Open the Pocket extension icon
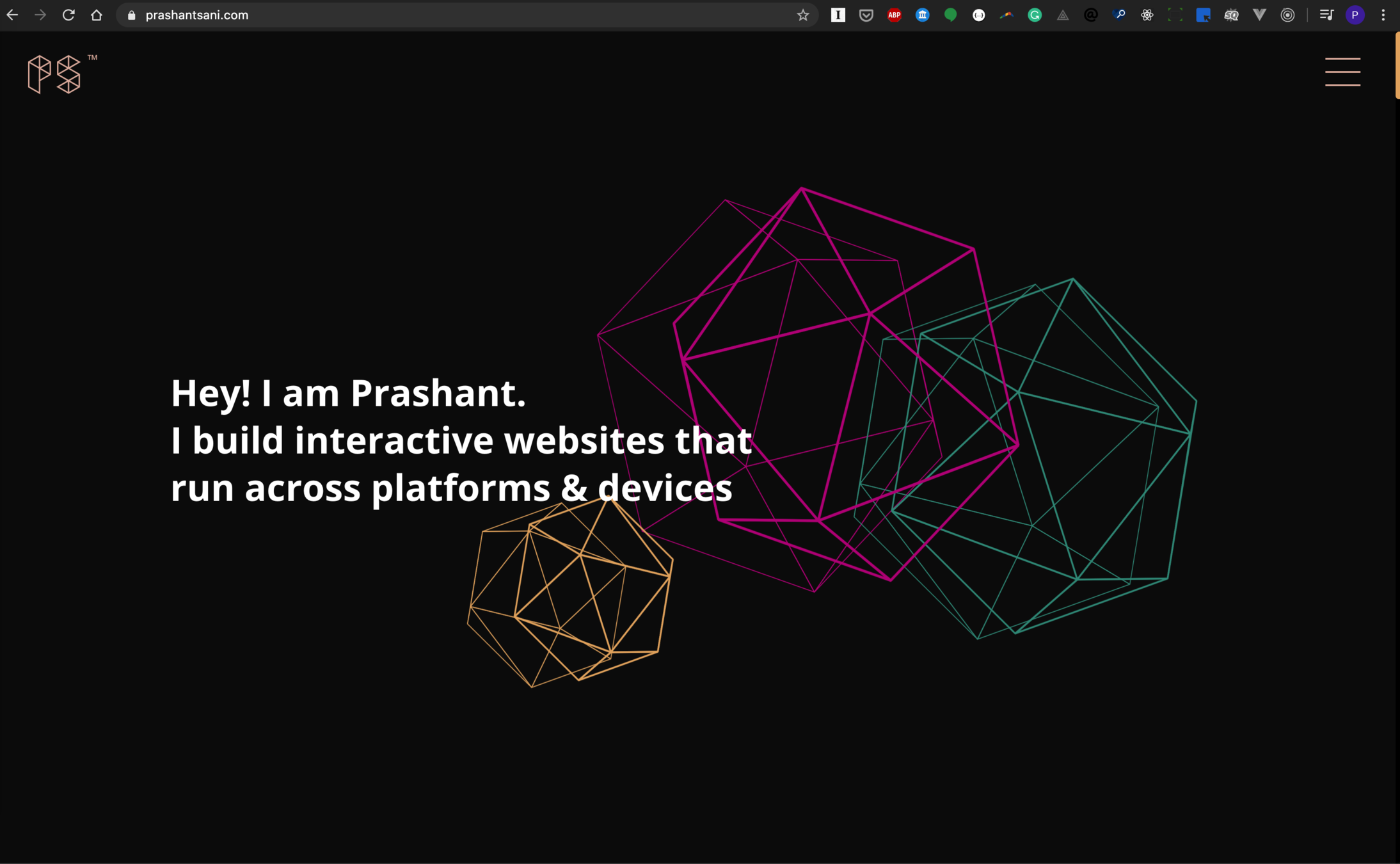Image resolution: width=1400 pixels, height=864 pixels. pos(866,15)
